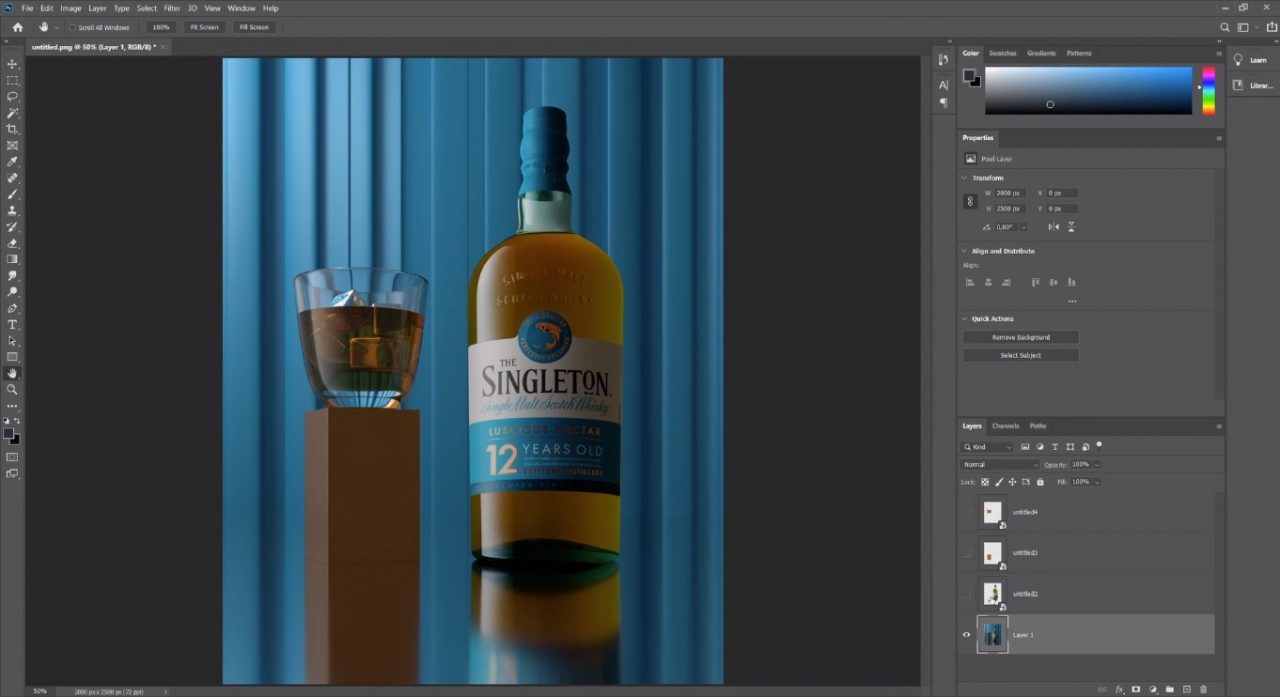Collapse the Align and Distribute section

(x=964, y=251)
